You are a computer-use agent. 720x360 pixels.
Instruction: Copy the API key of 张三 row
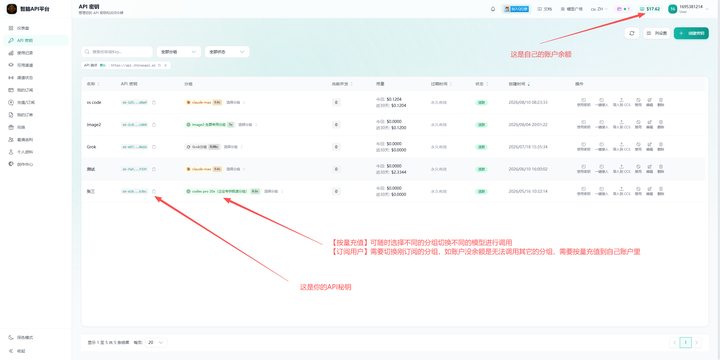[x=154, y=191]
